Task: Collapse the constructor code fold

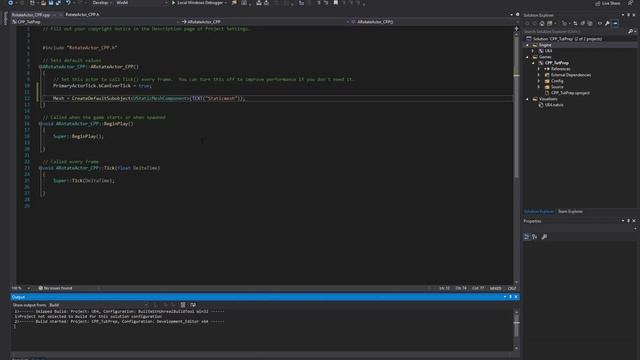Action: point(40,67)
